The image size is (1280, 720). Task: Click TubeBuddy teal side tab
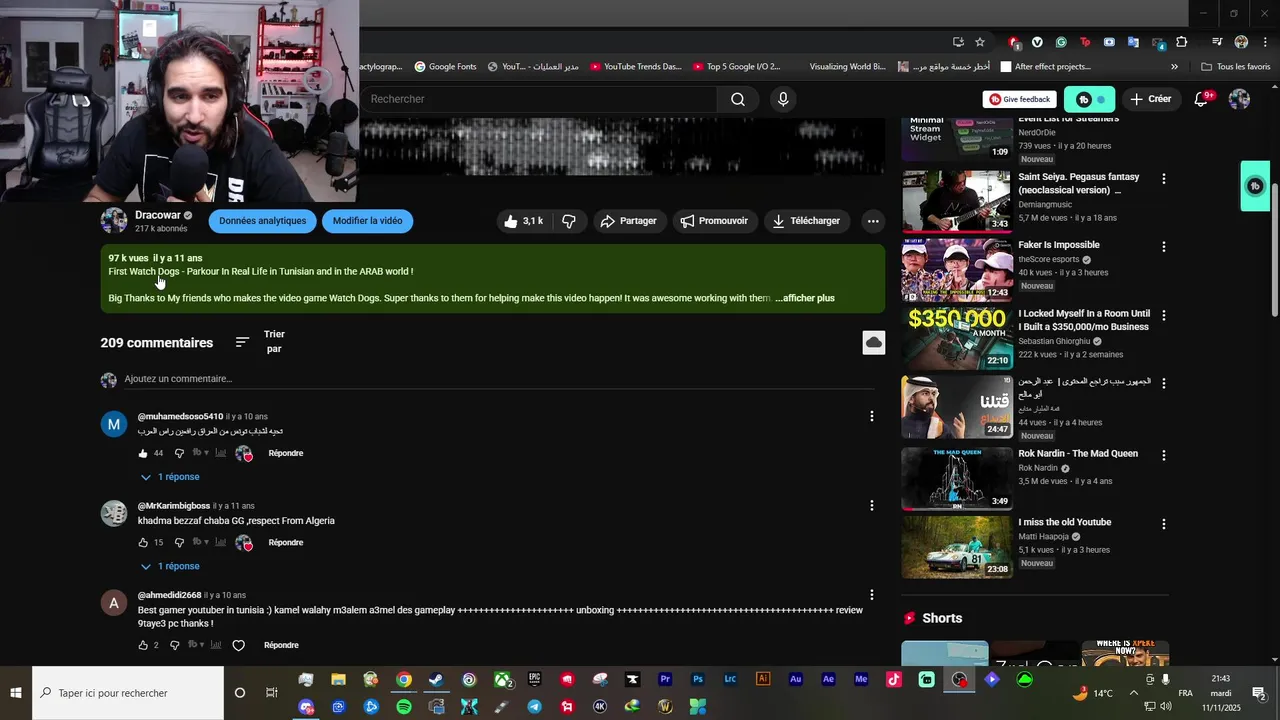(1255, 186)
